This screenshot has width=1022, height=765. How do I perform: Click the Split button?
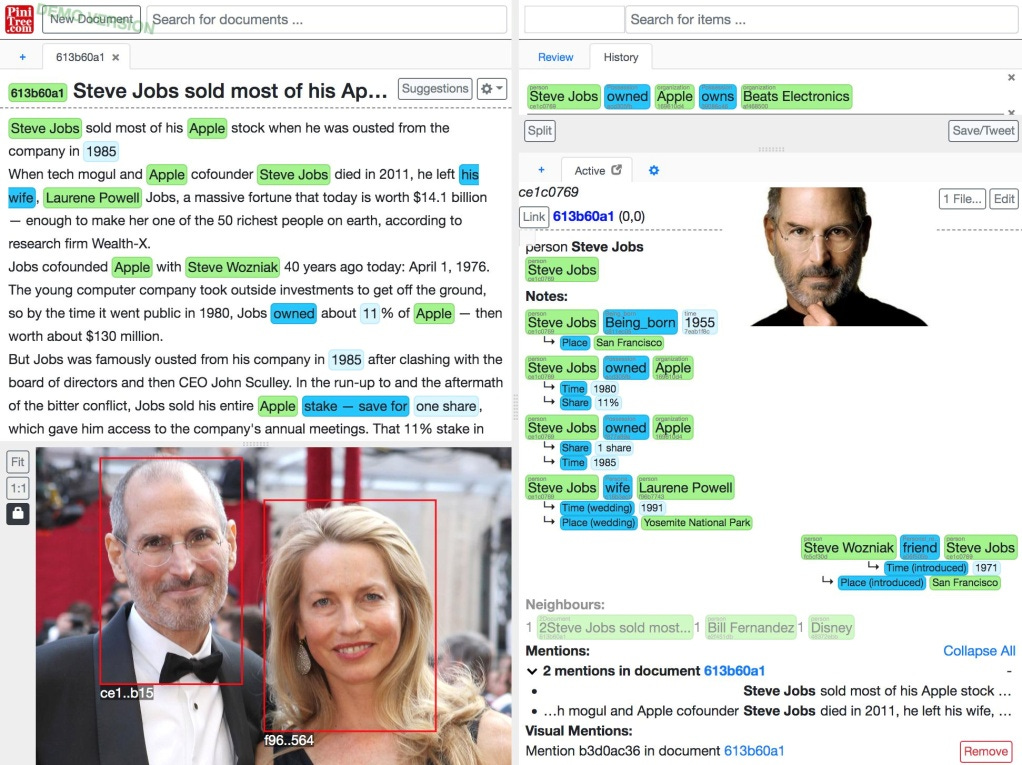[540, 130]
